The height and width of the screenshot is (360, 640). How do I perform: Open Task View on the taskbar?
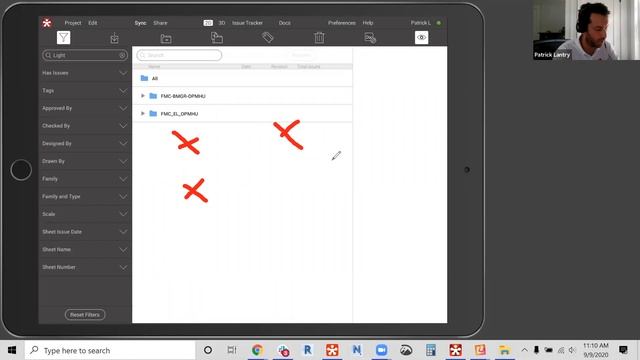pyautogui.click(x=232, y=350)
